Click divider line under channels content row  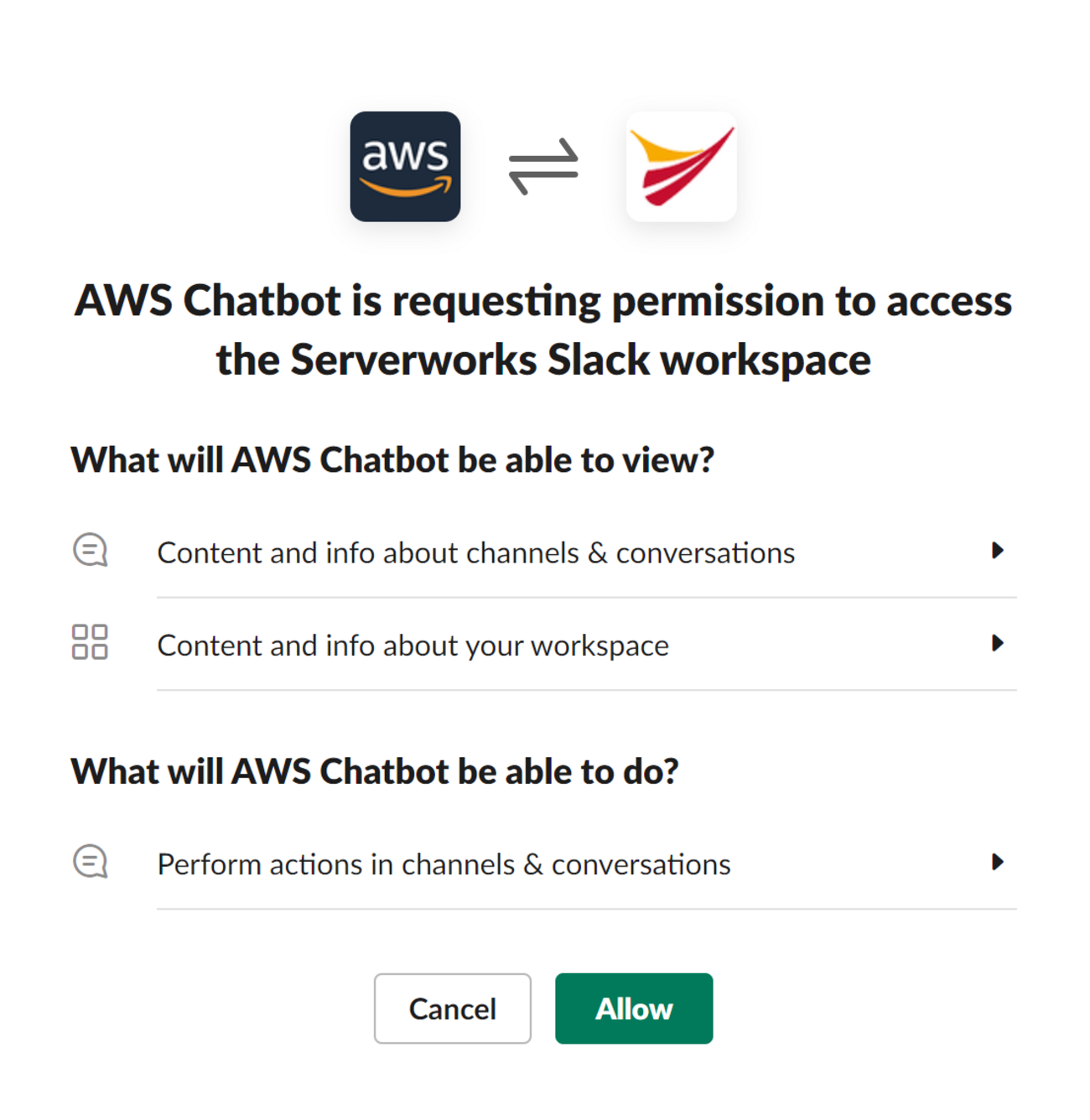point(586,598)
